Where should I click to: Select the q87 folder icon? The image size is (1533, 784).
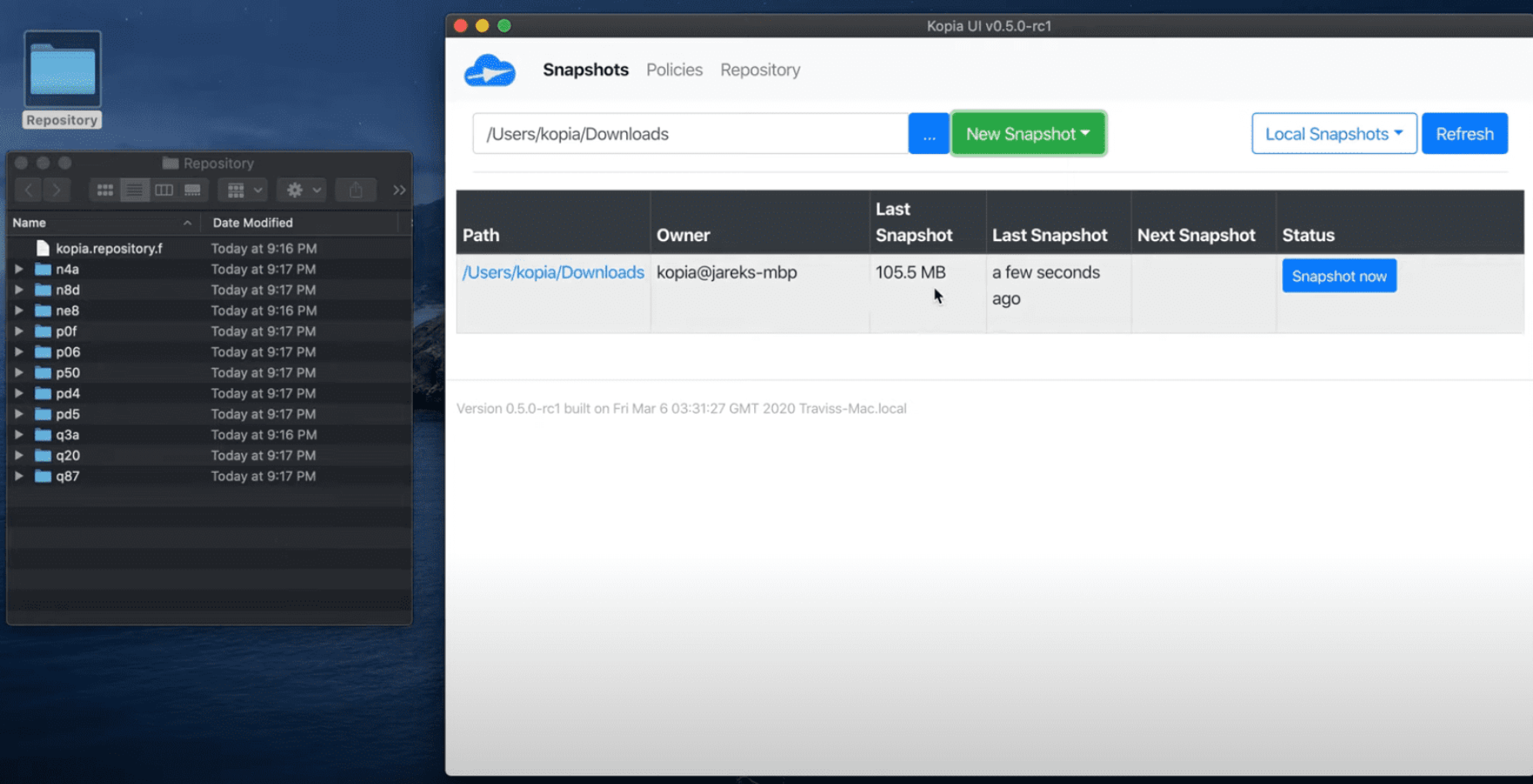pyautogui.click(x=43, y=476)
